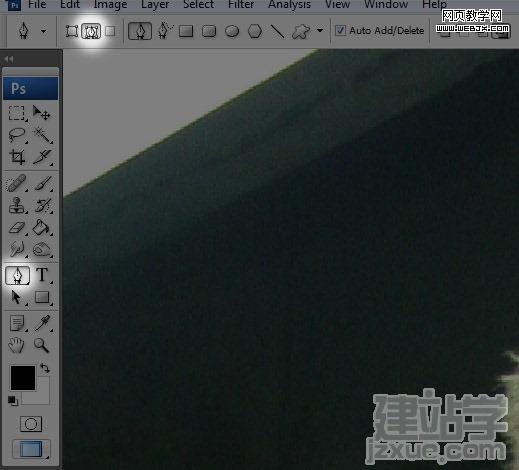Activate Pen tool button in options bar

pos(140,31)
